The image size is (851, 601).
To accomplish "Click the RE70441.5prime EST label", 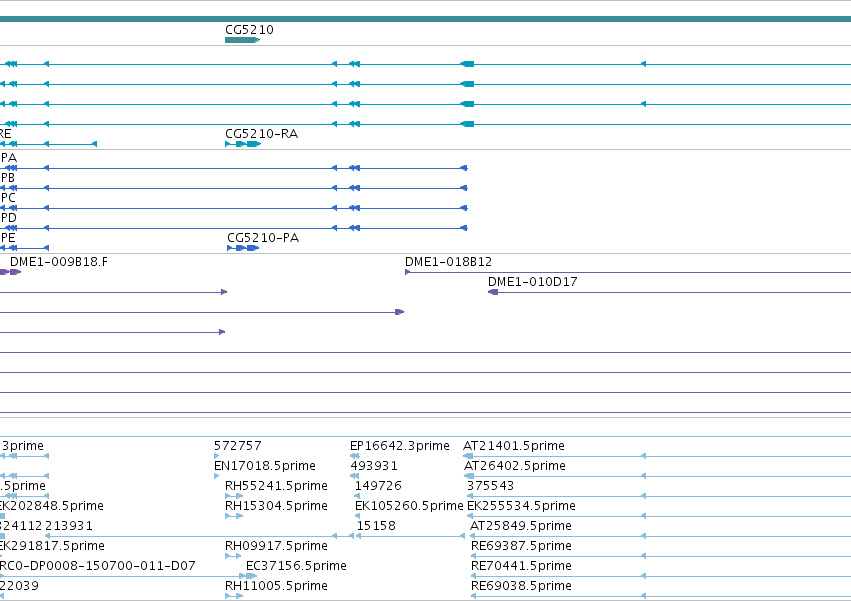I will [x=522, y=566].
